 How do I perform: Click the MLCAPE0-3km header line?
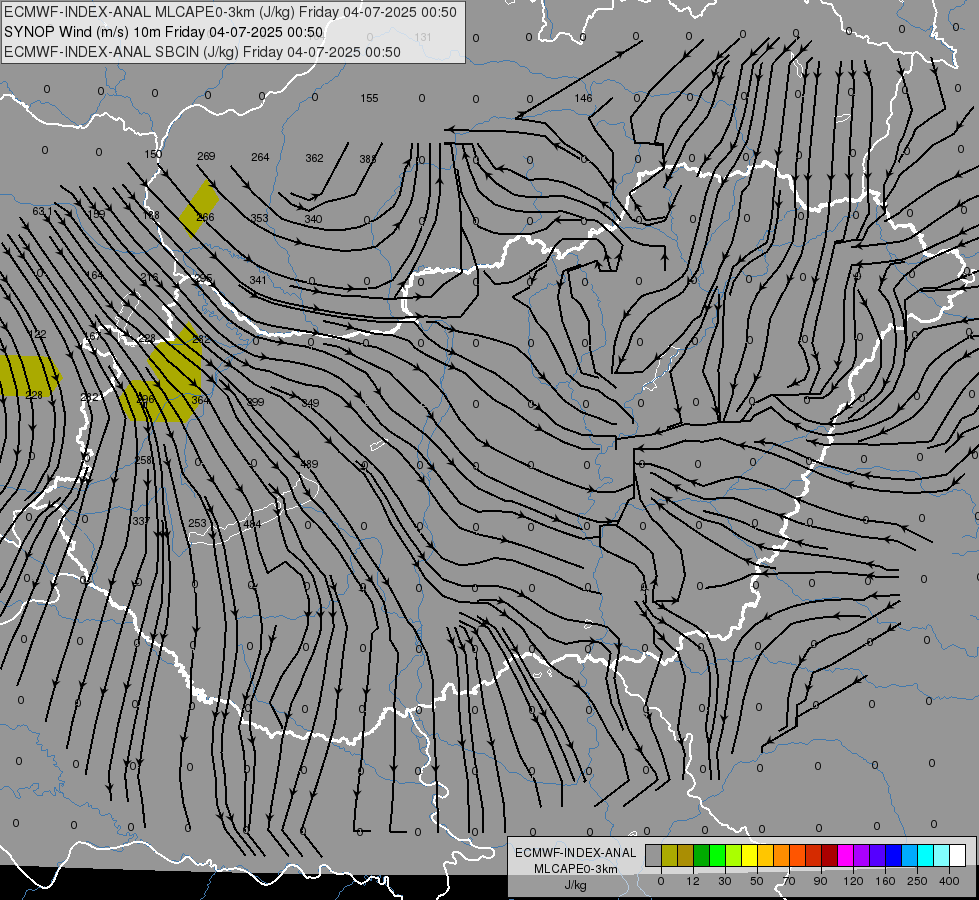tap(230, 12)
